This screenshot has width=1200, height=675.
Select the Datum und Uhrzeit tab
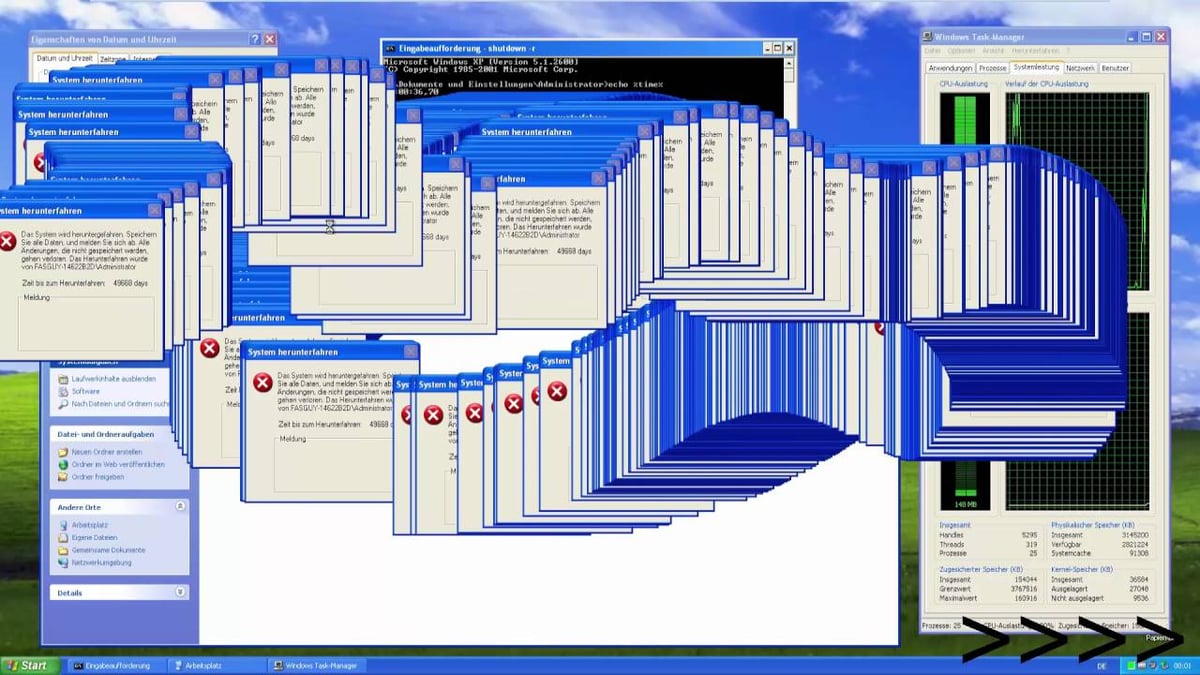(64, 59)
